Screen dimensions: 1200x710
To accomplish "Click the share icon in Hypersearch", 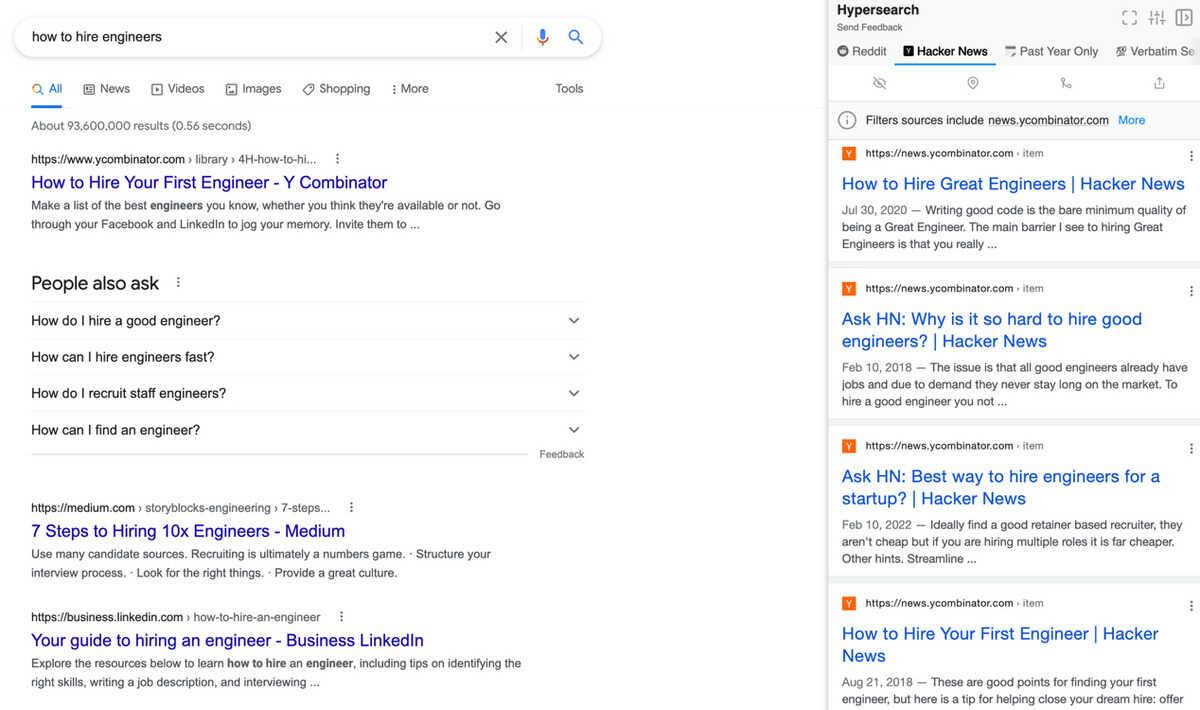I will 1159,83.
